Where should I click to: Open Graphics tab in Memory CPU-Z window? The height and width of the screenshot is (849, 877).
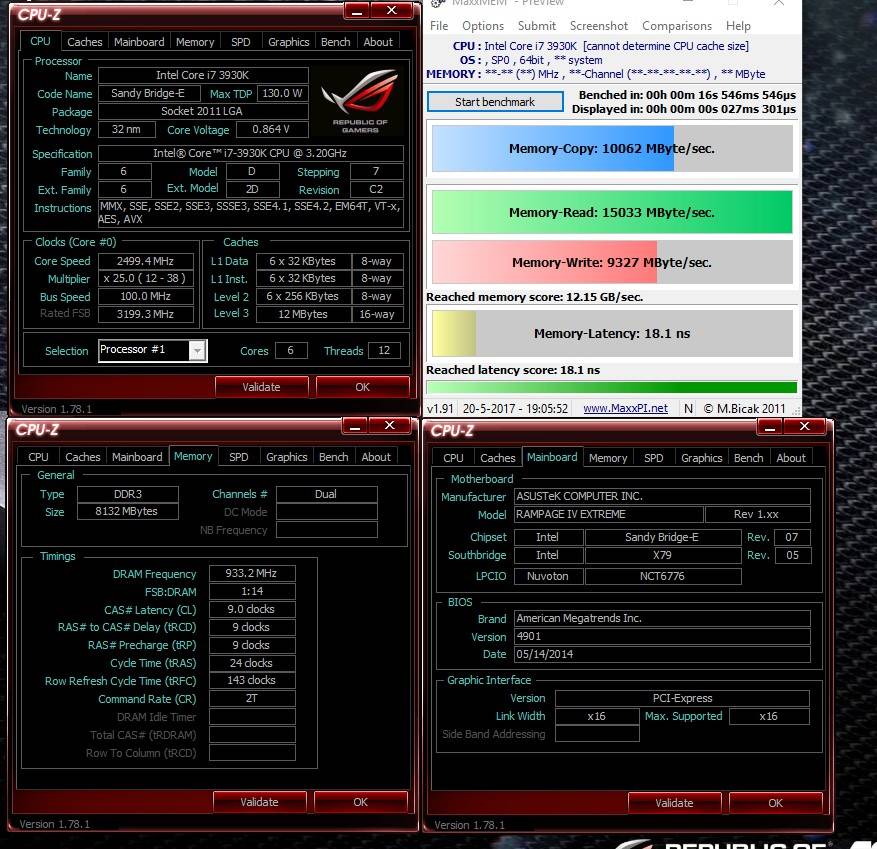(286, 457)
